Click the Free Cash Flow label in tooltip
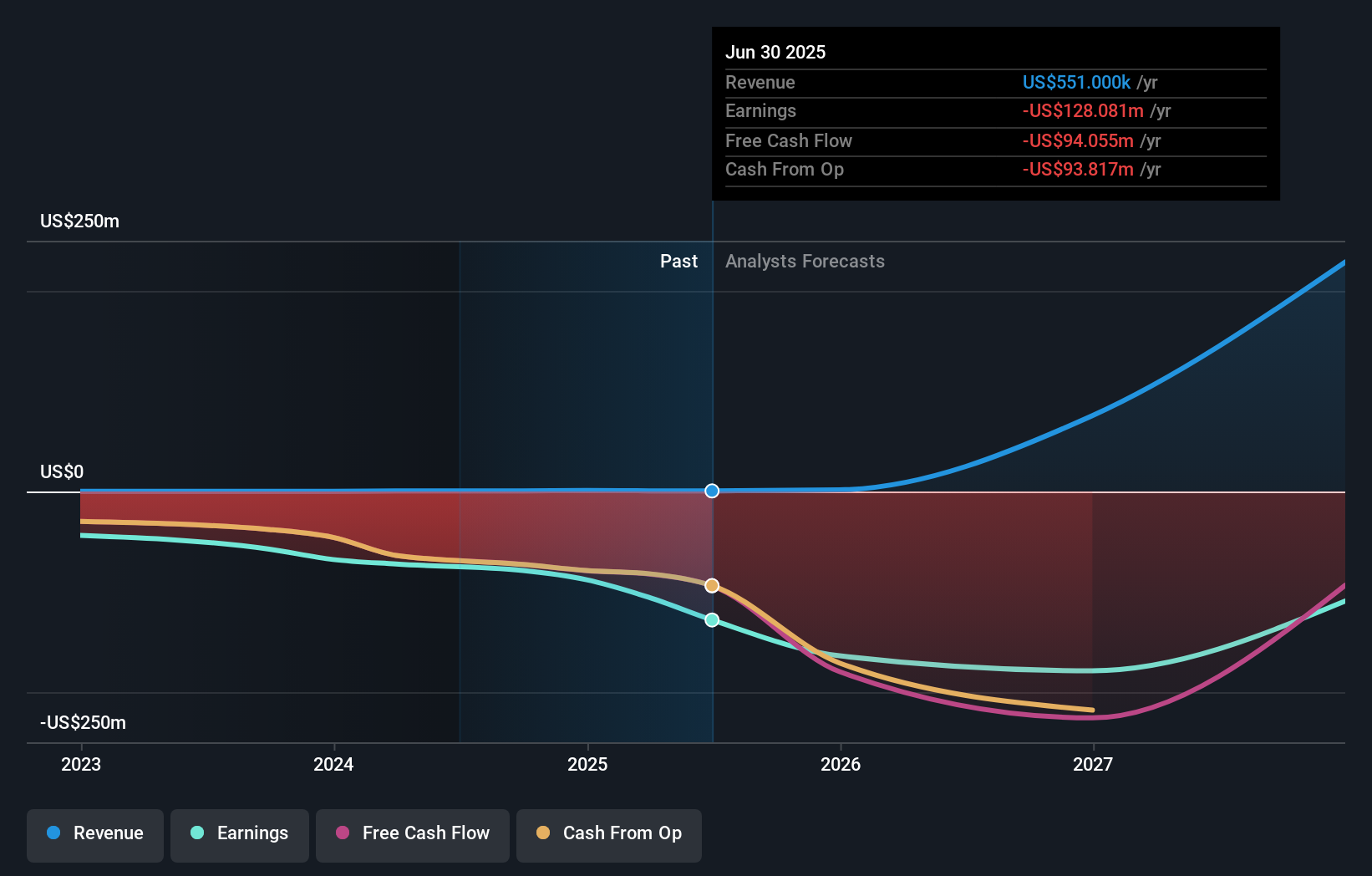1372x876 pixels. [x=789, y=141]
